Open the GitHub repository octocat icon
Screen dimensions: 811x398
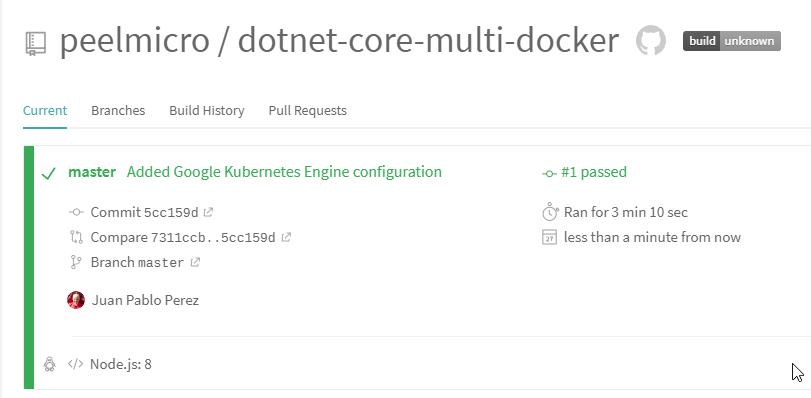(x=651, y=41)
